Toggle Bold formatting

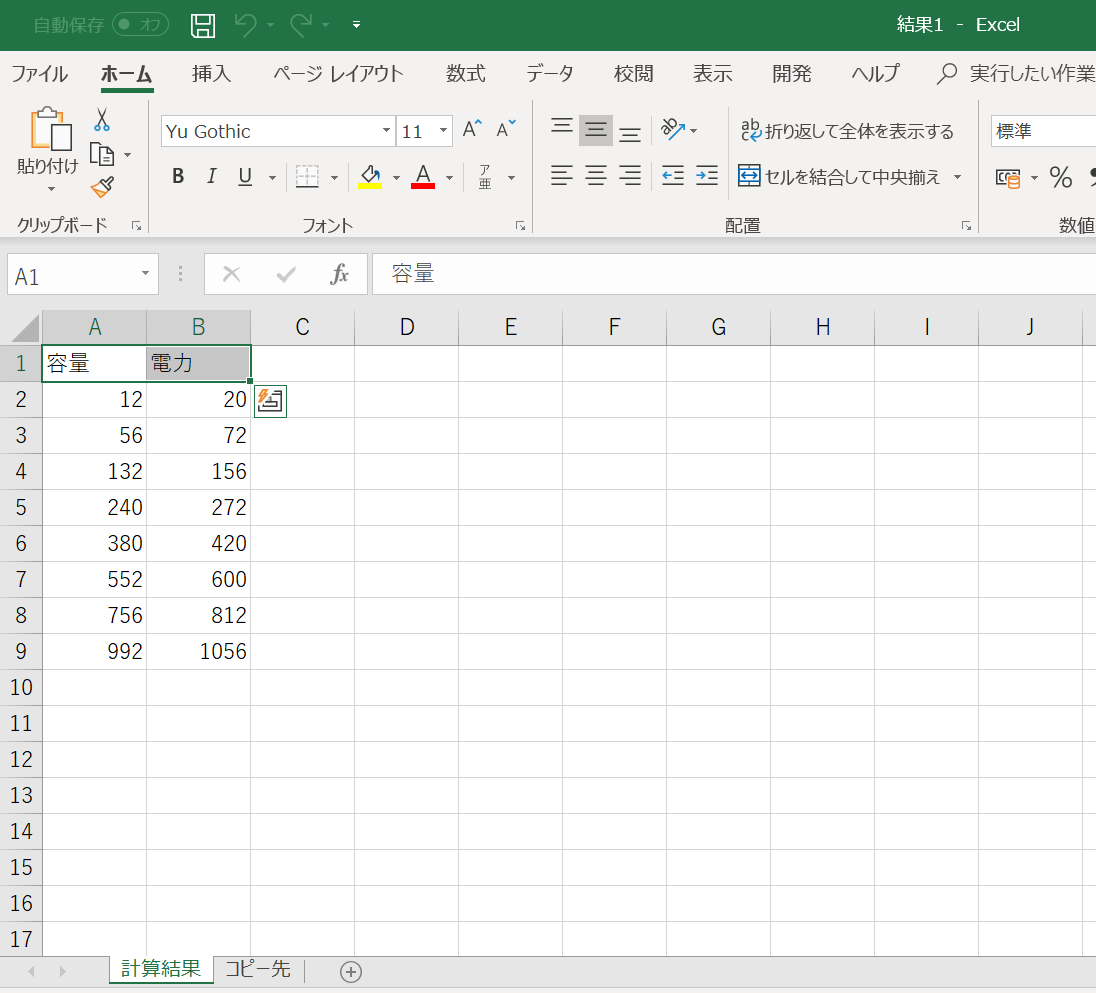(x=178, y=177)
